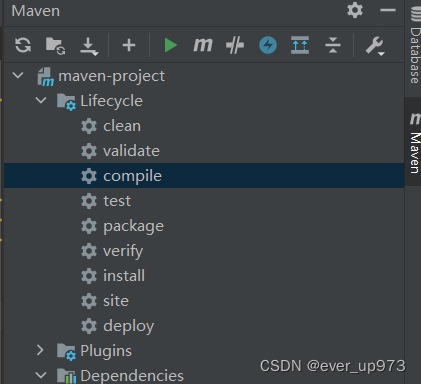Open Maven panel gear options
Image resolution: width=421 pixels, height=384 pixels.
tap(355, 10)
